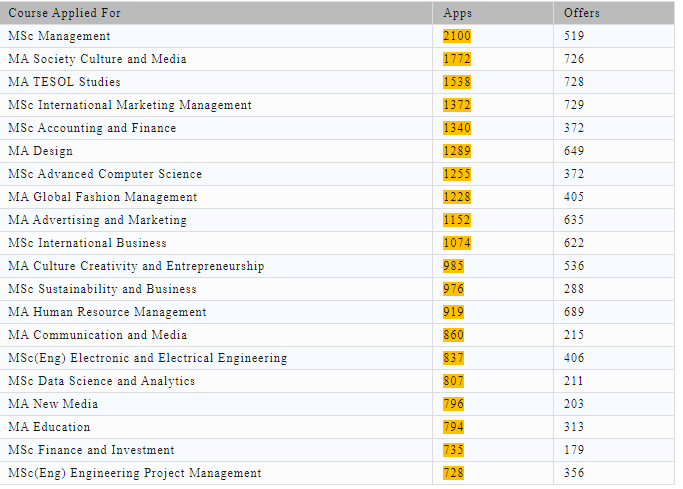The width and height of the screenshot is (683, 489).
Task: Click the highlighted 807 Apps value
Action: (453, 381)
